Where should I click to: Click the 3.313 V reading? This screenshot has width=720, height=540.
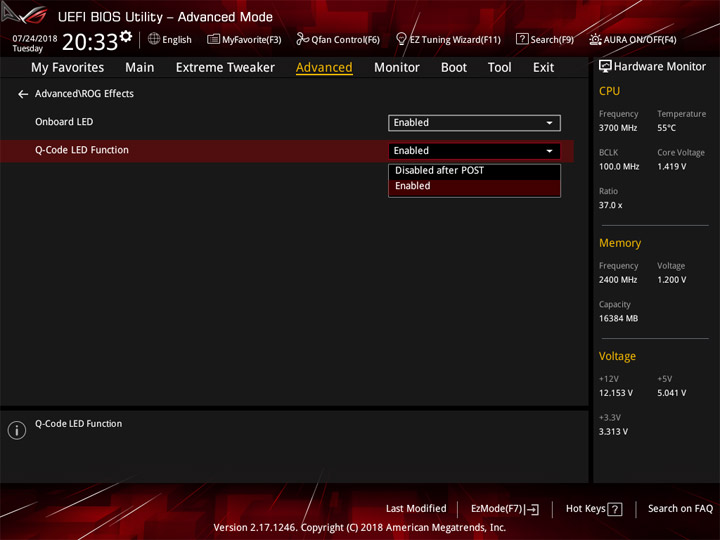[613, 432]
